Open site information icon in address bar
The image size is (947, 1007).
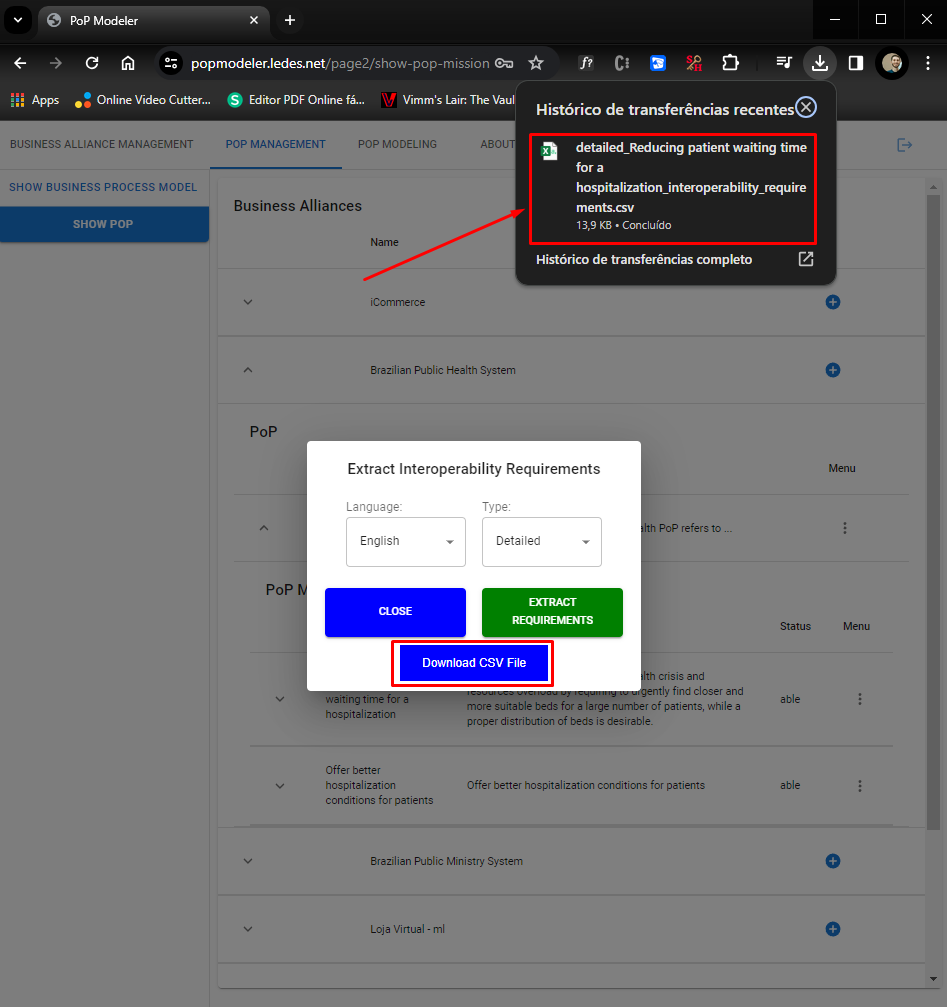pos(171,63)
